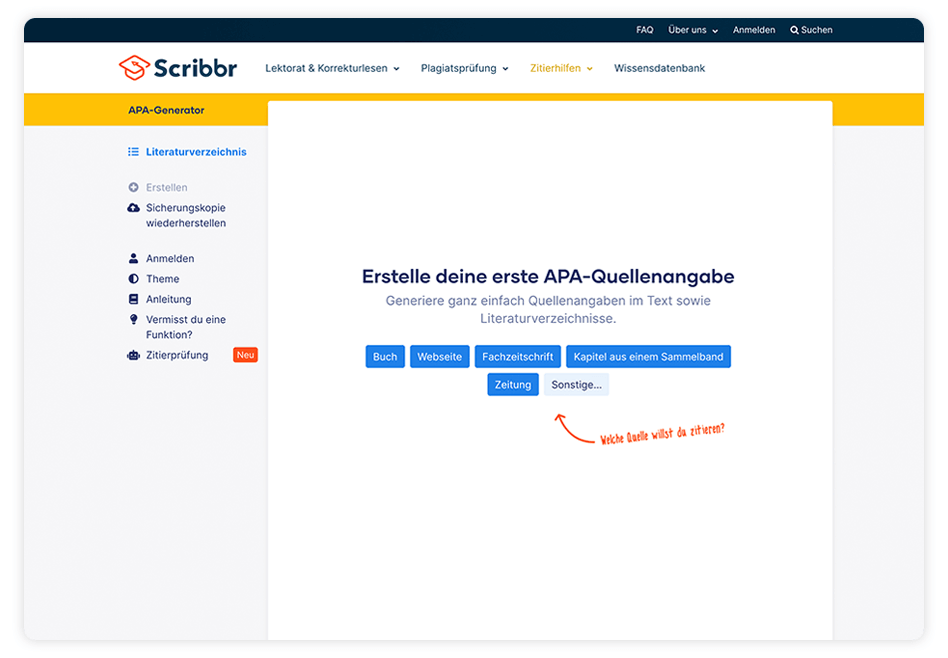Click the magnifier icon next to Suchen

coord(794,29)
